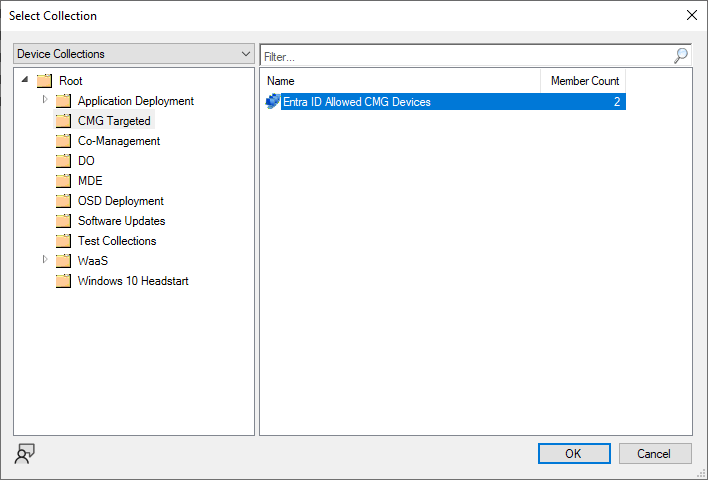
Task: Click into the Filter text field
Action: point(465,56)
